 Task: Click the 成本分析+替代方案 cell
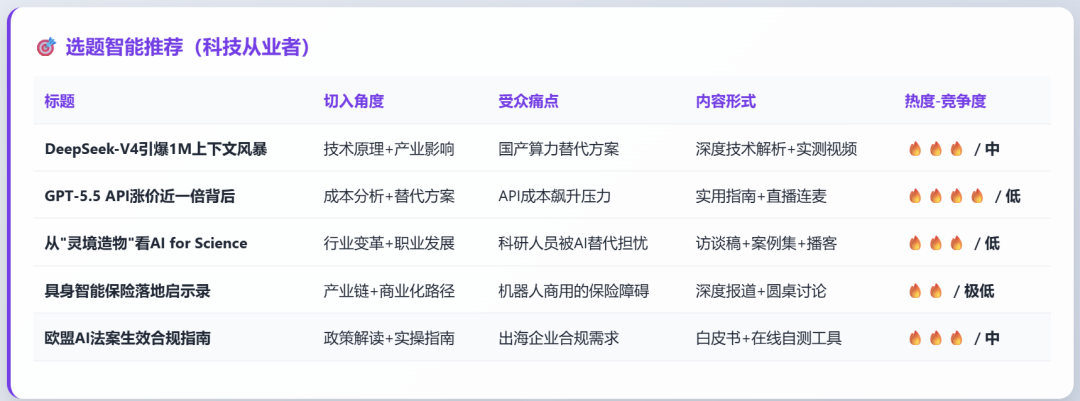(388, 196)
